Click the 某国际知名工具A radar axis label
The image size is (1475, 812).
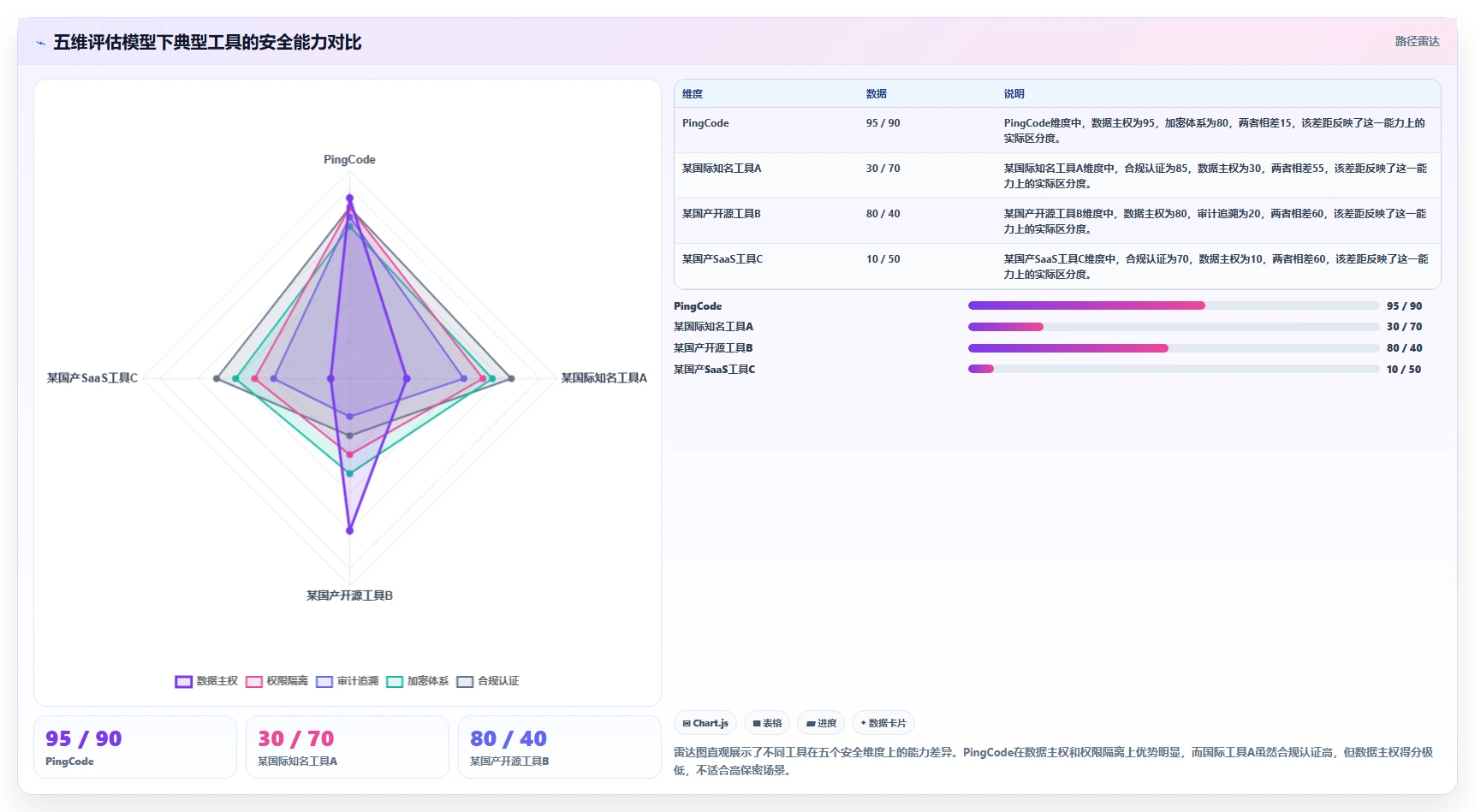tap(604, 378)
